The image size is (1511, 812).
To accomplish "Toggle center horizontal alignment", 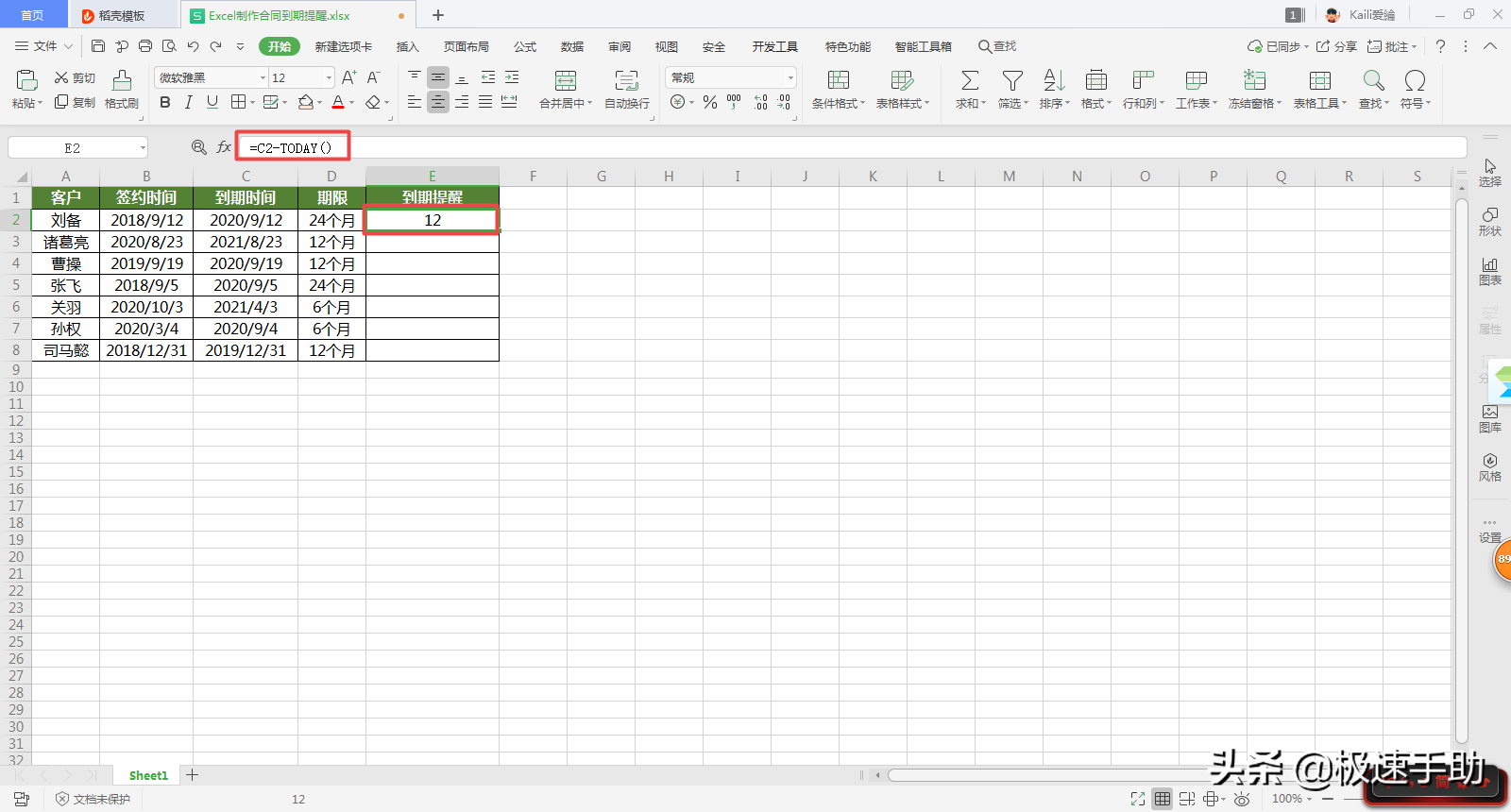I will pyautogui.click(x=438, y=102).
